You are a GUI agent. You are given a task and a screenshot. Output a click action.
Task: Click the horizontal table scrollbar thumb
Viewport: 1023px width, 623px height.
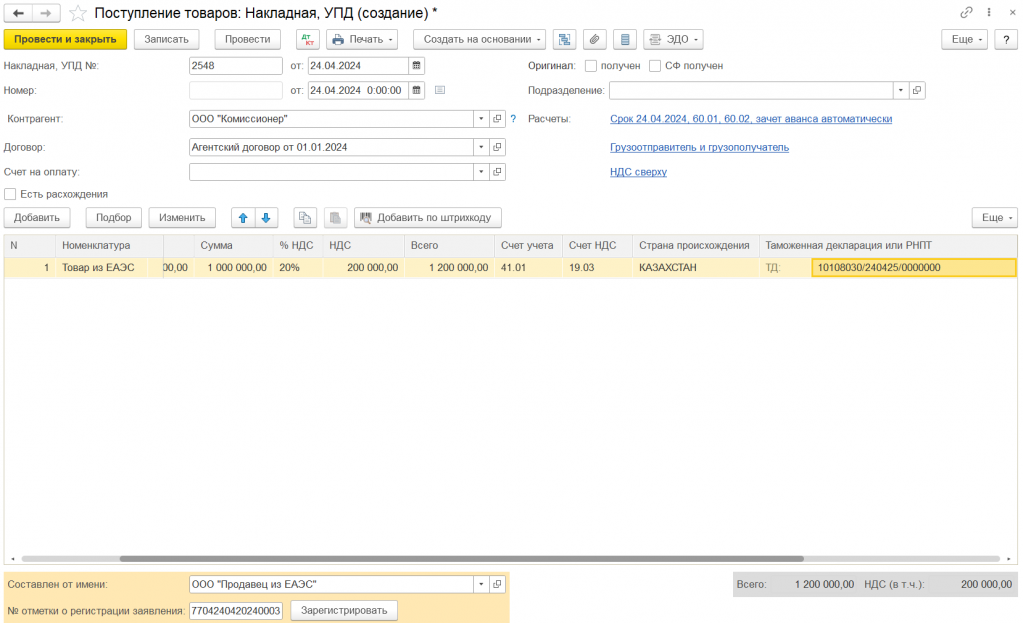[x=461, y=559]
